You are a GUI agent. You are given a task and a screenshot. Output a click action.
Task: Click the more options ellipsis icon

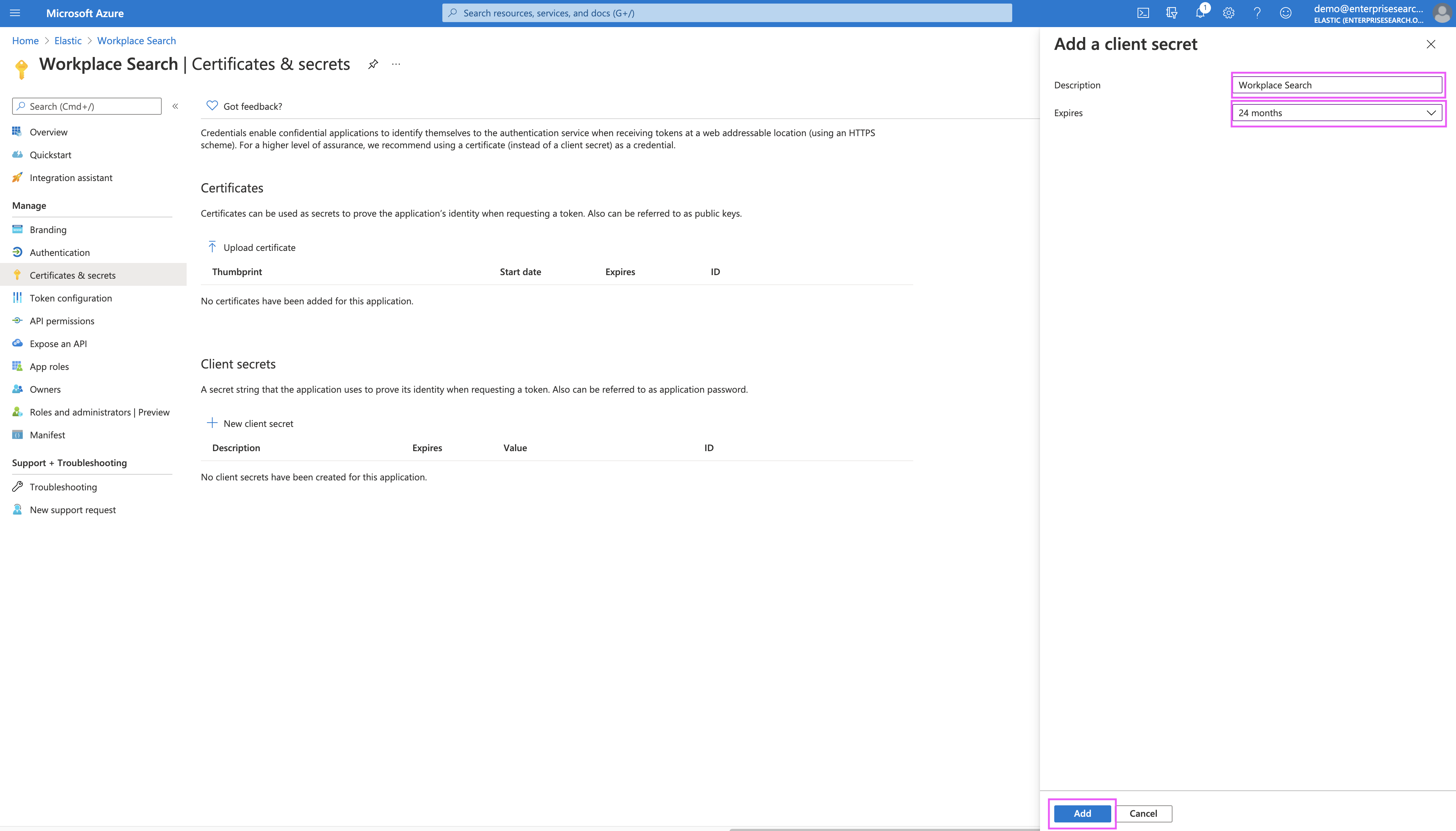pyautogui.click(x=396, y=64)
